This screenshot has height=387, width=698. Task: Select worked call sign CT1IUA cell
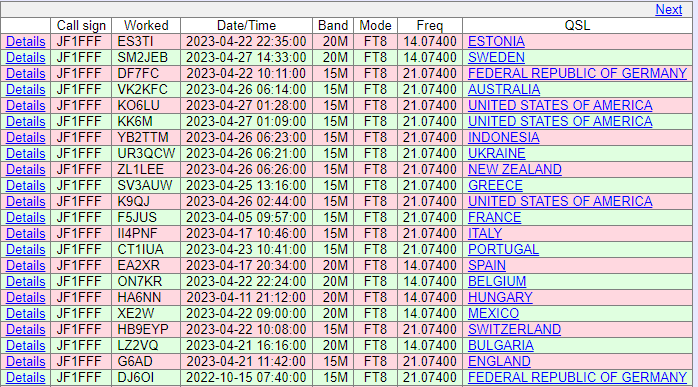pyautogui.click(x=146, y=250)
